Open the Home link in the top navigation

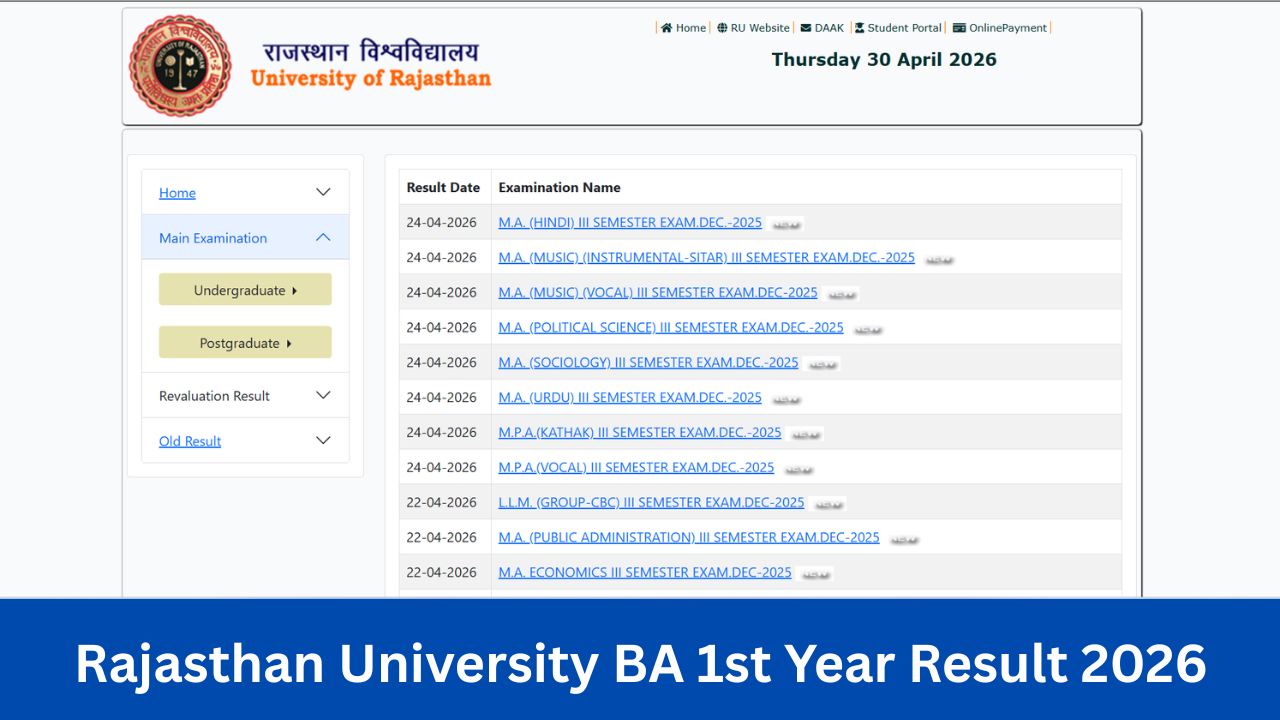click(x=691, y=28)
